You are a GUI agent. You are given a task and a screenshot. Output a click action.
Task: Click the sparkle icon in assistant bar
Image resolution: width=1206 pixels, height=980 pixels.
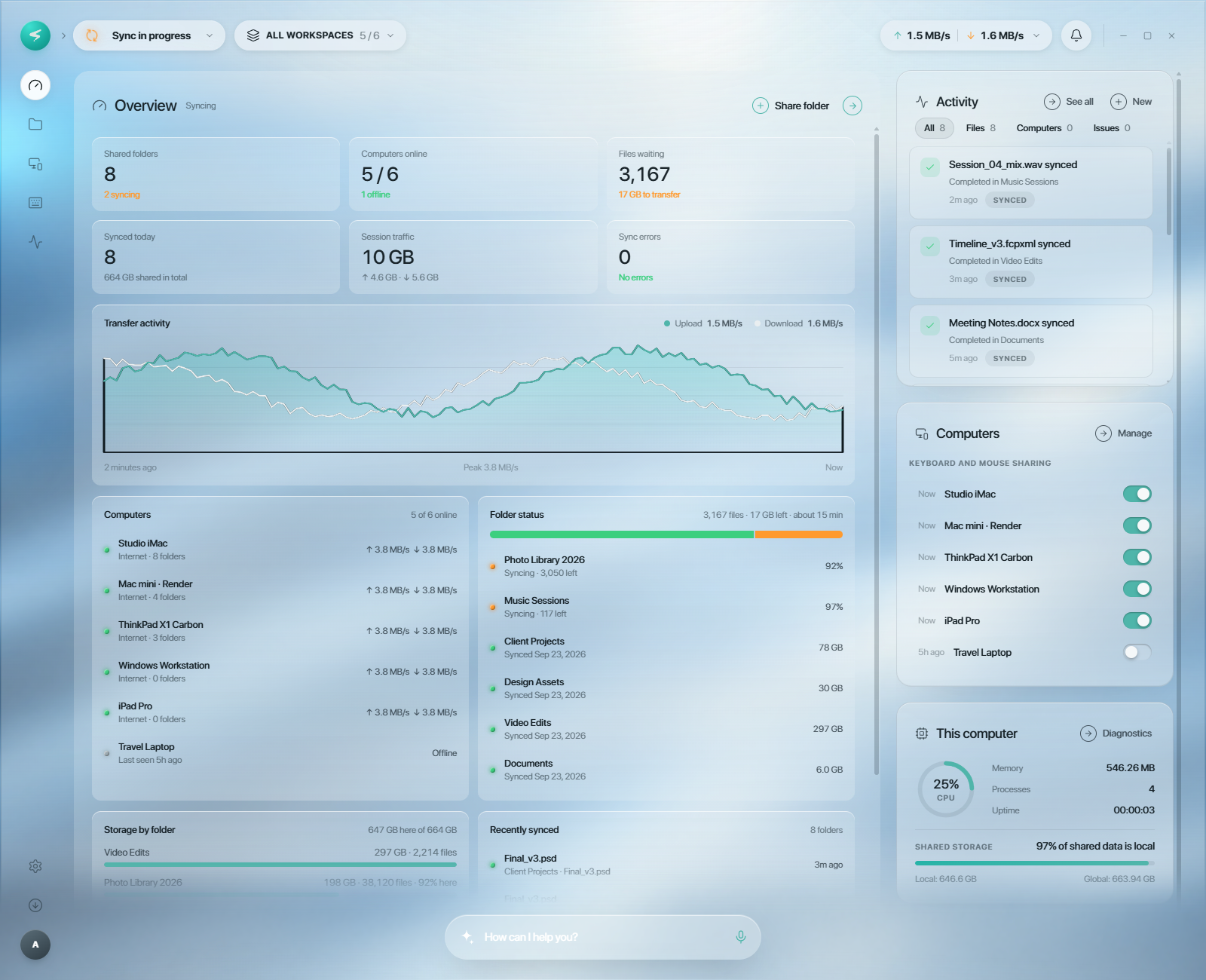tap(467, 937)
